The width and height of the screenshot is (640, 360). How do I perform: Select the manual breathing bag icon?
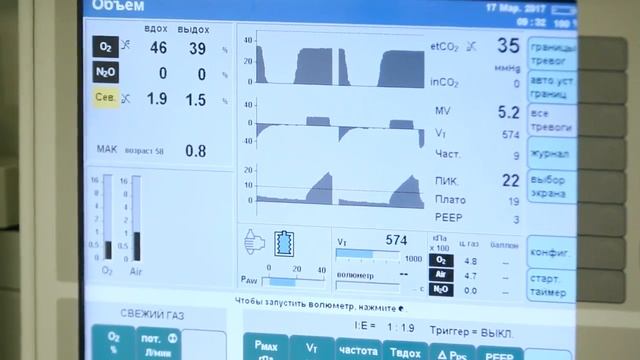(x=254, y=242)
